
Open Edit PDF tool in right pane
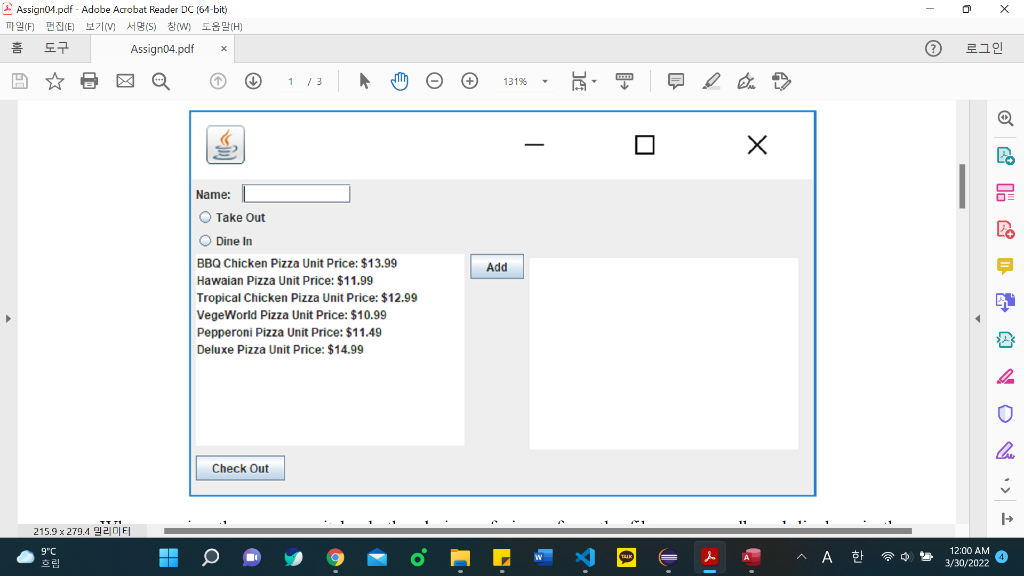pos(1005,193)
